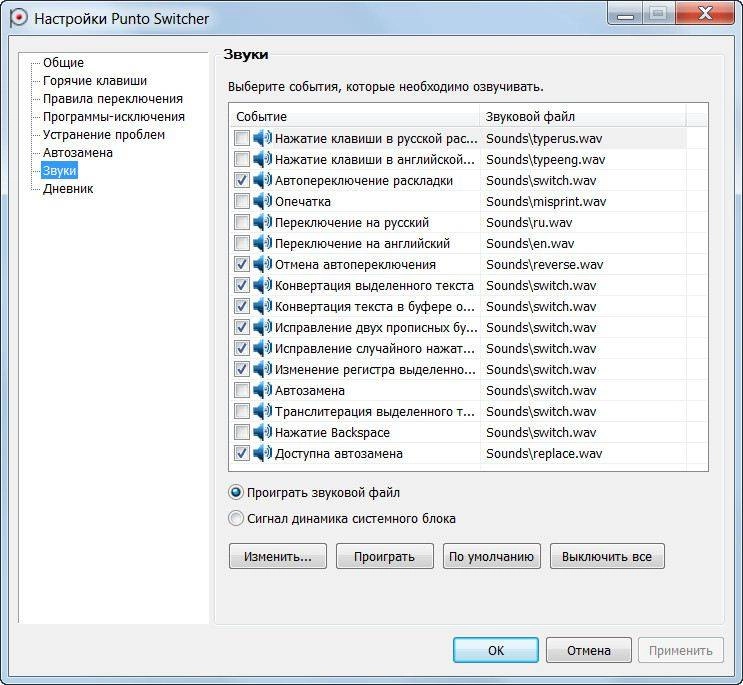This screenshot has height=685, width=743.
Task: Click speaker icon for Переключение на английский
Action: pyautogui.click(x=263, y=243)
